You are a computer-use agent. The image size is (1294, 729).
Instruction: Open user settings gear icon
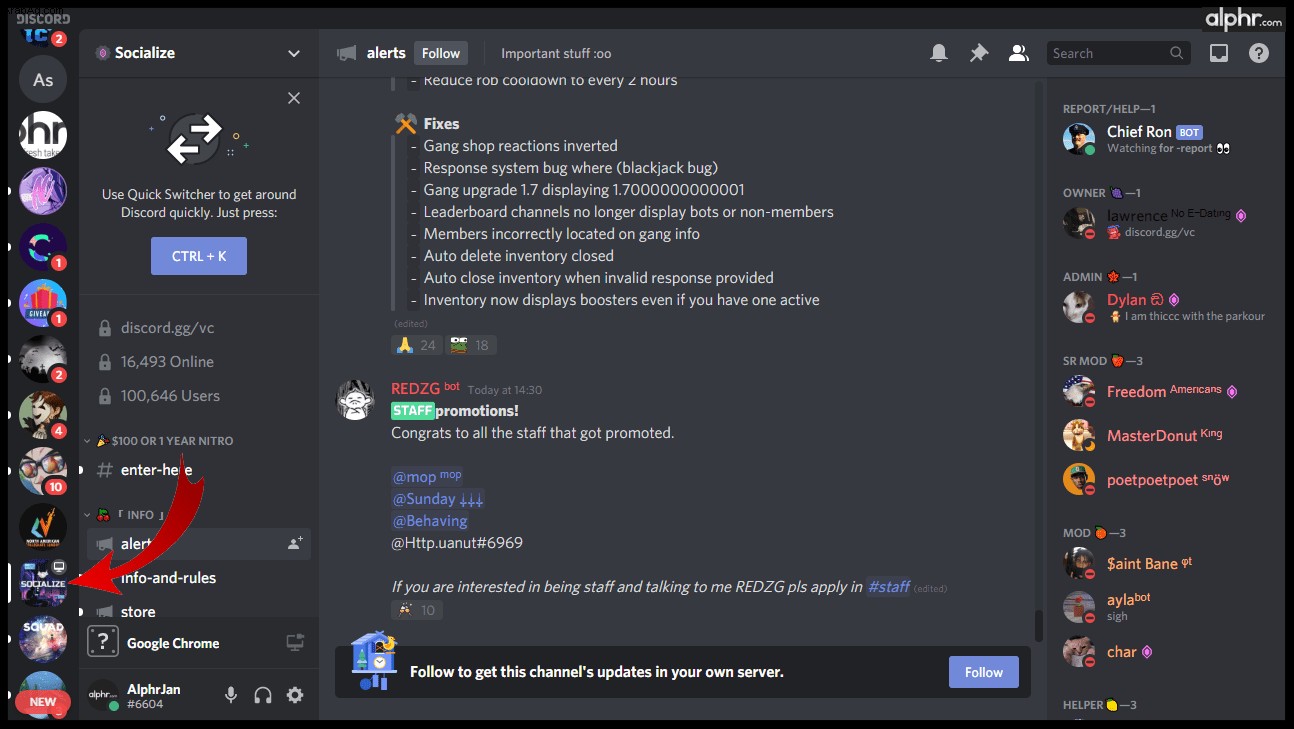tap(295, 695)
